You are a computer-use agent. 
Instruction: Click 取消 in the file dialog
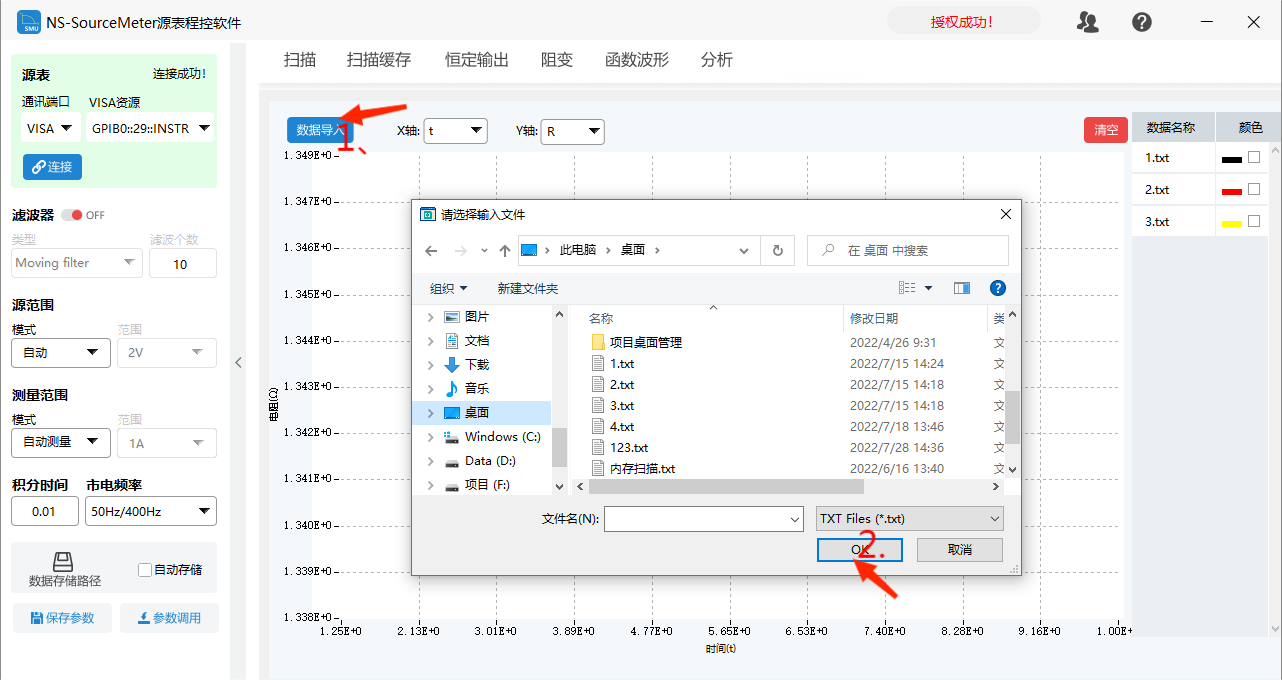(x=960, y=549)
